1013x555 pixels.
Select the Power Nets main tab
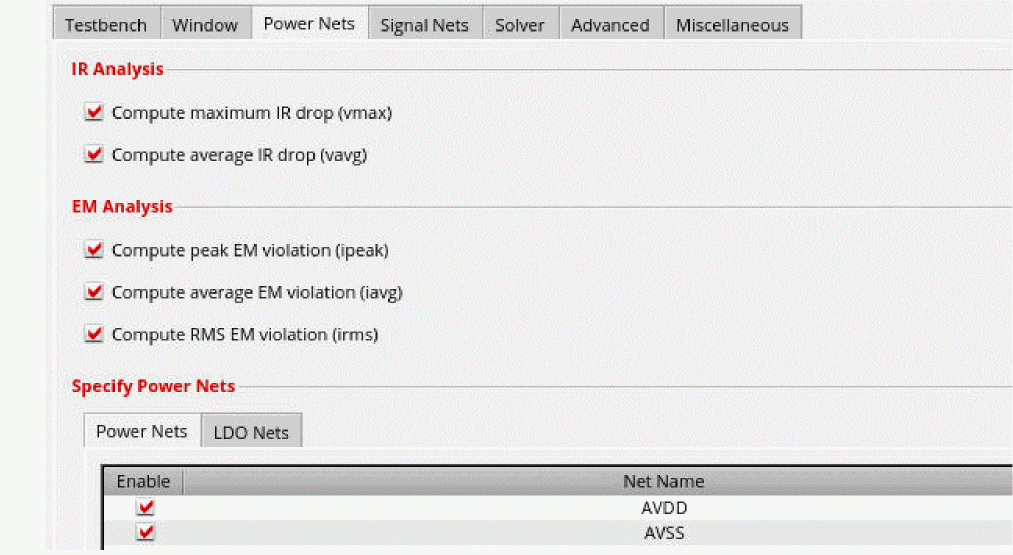[309, 23]
